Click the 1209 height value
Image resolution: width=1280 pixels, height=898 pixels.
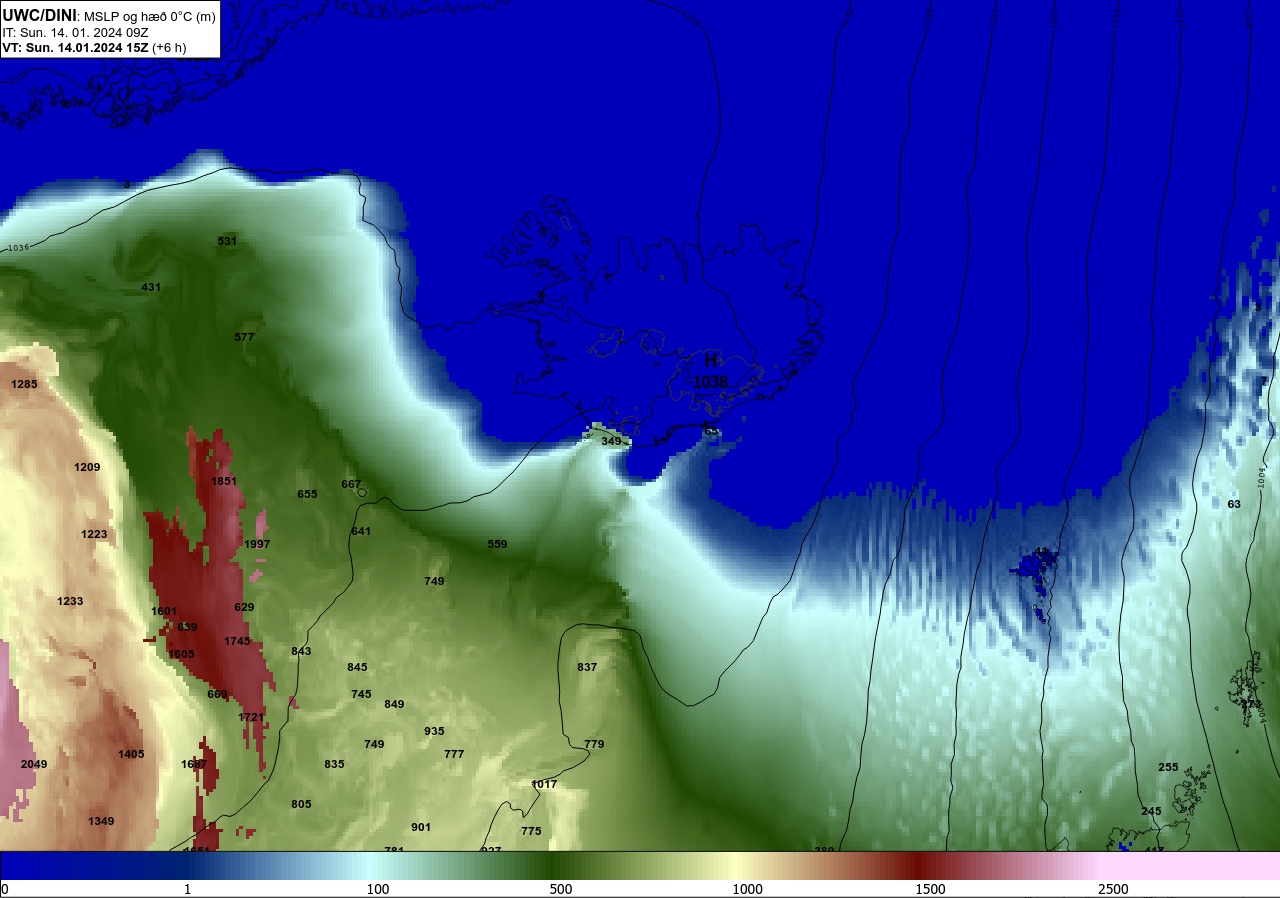(87, 467)
